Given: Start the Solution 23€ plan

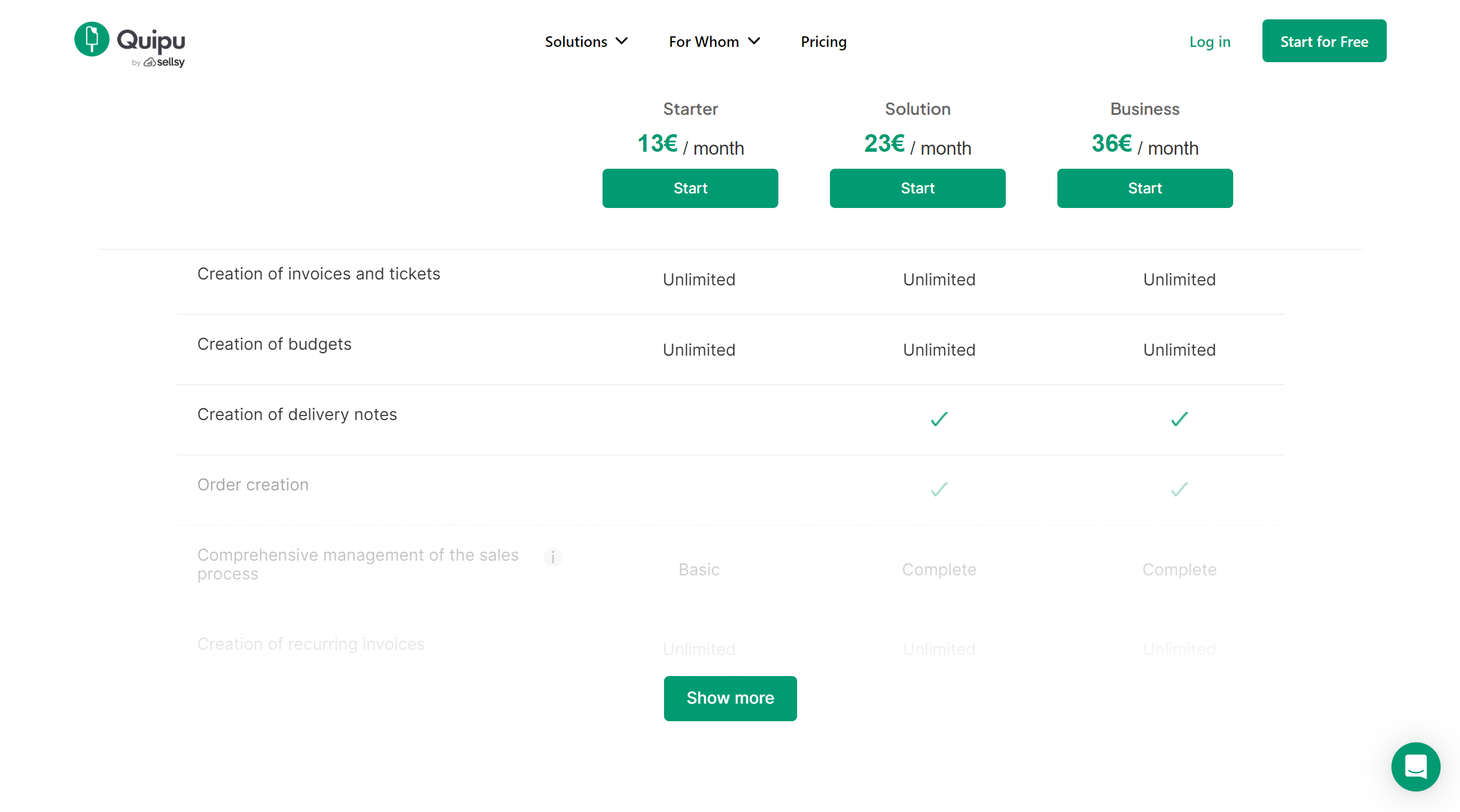Looking at the screenshot, I should click(x=917, y=188).
